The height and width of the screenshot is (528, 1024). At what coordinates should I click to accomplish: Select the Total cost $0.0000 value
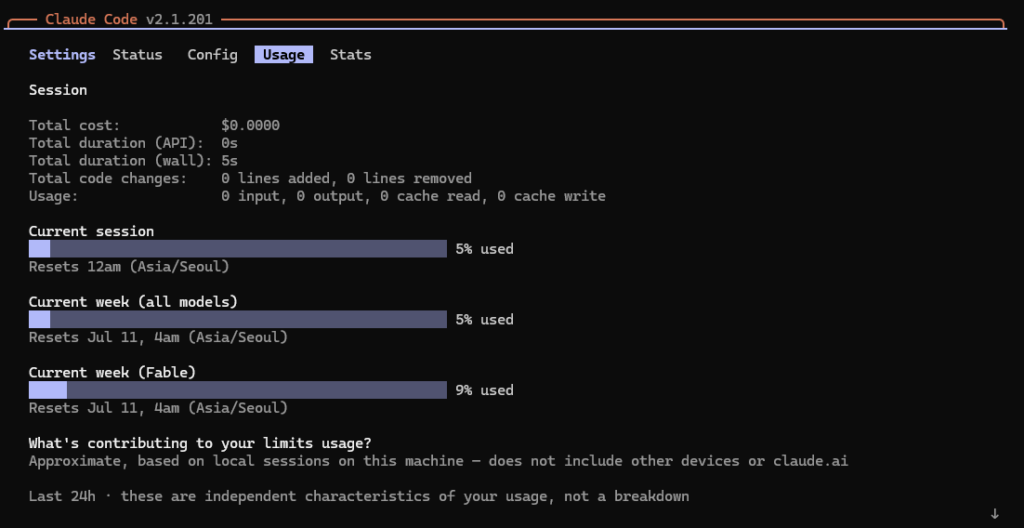click(250, 125)
